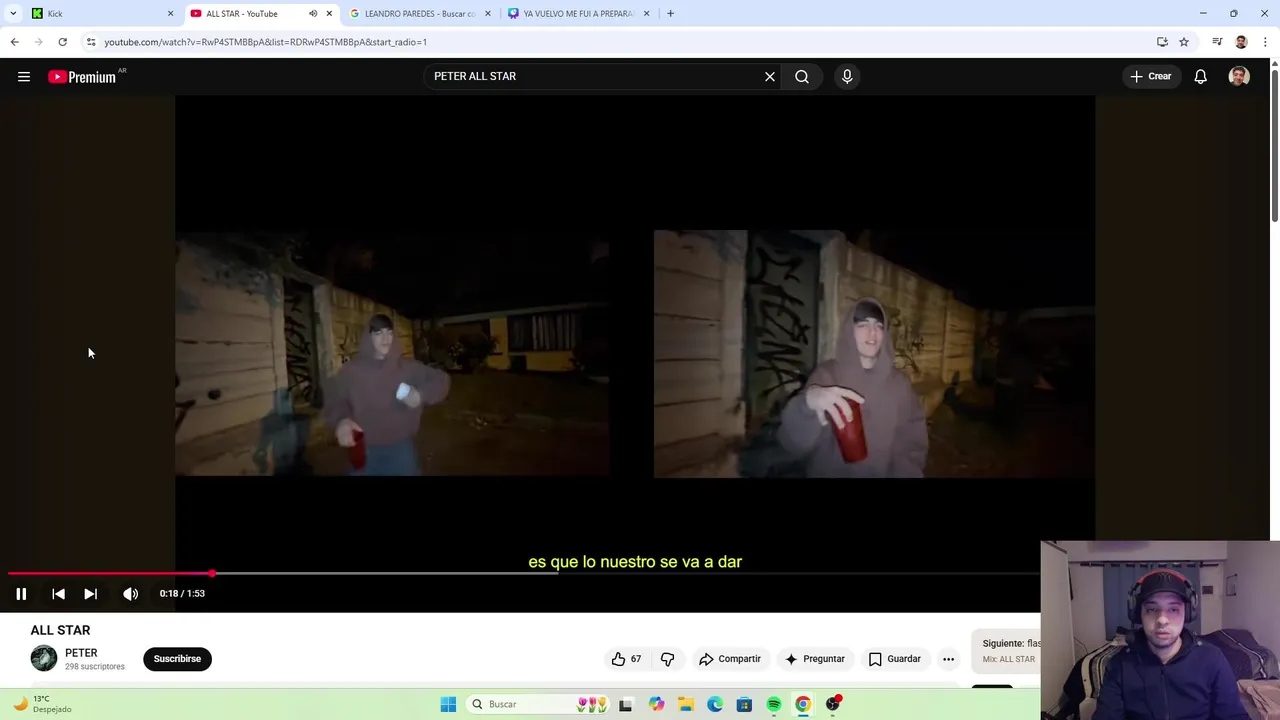Open Task View on the taskbar
Viewport: 1280px width, 720px height.
(x=625, y=704)
